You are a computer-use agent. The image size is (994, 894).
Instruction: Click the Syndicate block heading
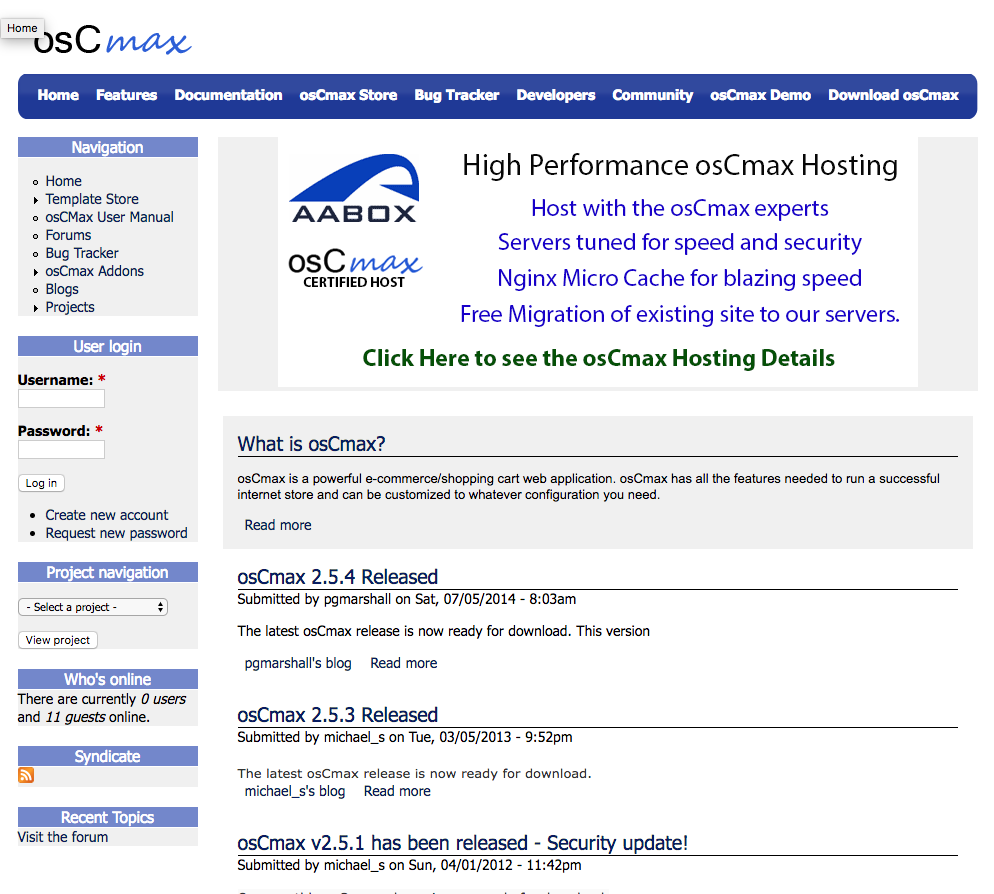tap(108, 756)
